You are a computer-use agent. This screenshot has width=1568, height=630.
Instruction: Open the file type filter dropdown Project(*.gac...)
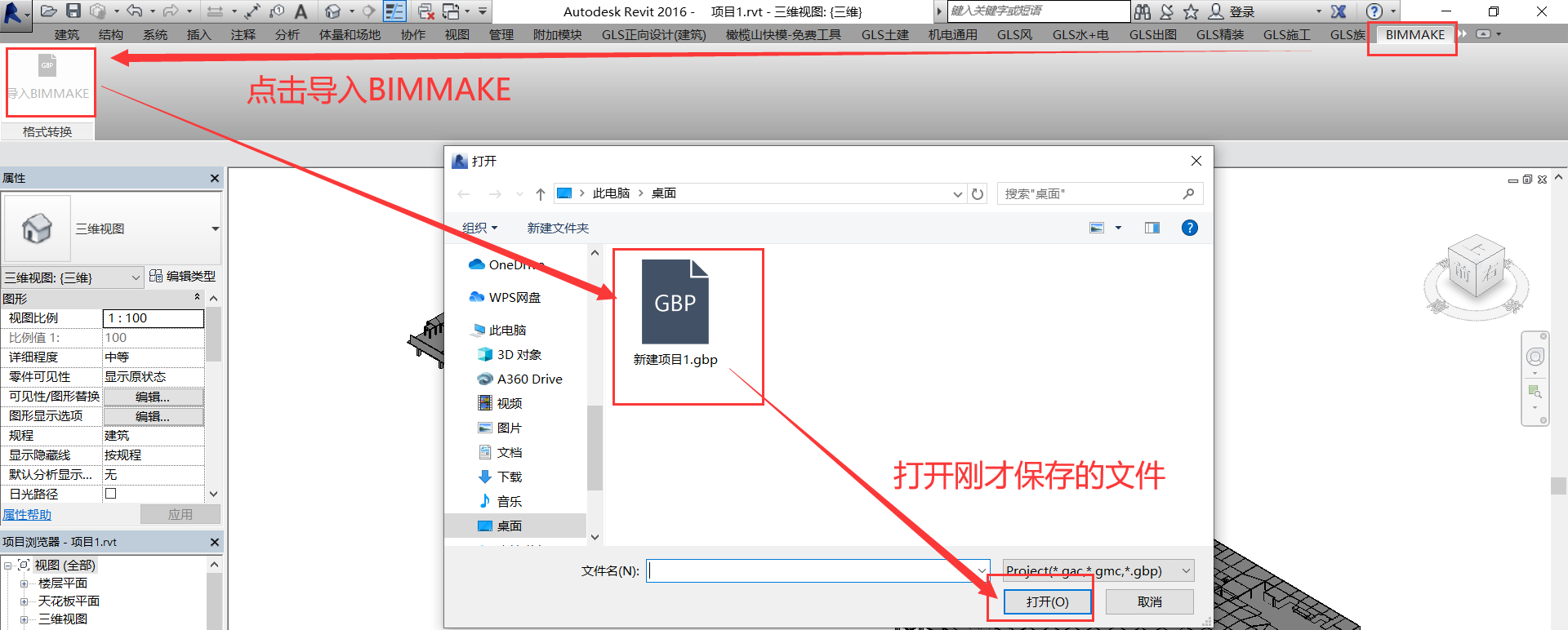(1098, 570)
